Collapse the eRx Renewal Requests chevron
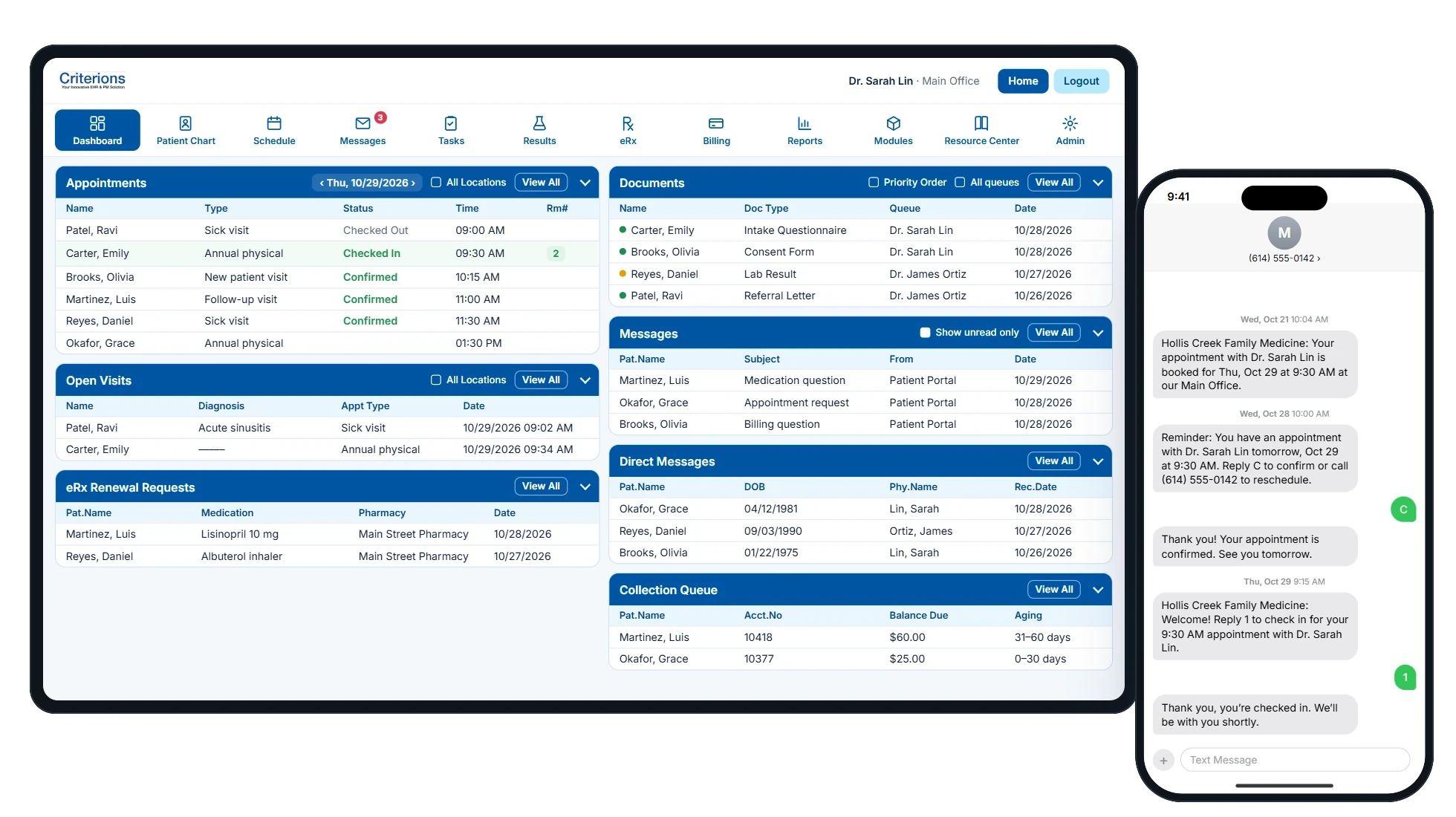 585,486
